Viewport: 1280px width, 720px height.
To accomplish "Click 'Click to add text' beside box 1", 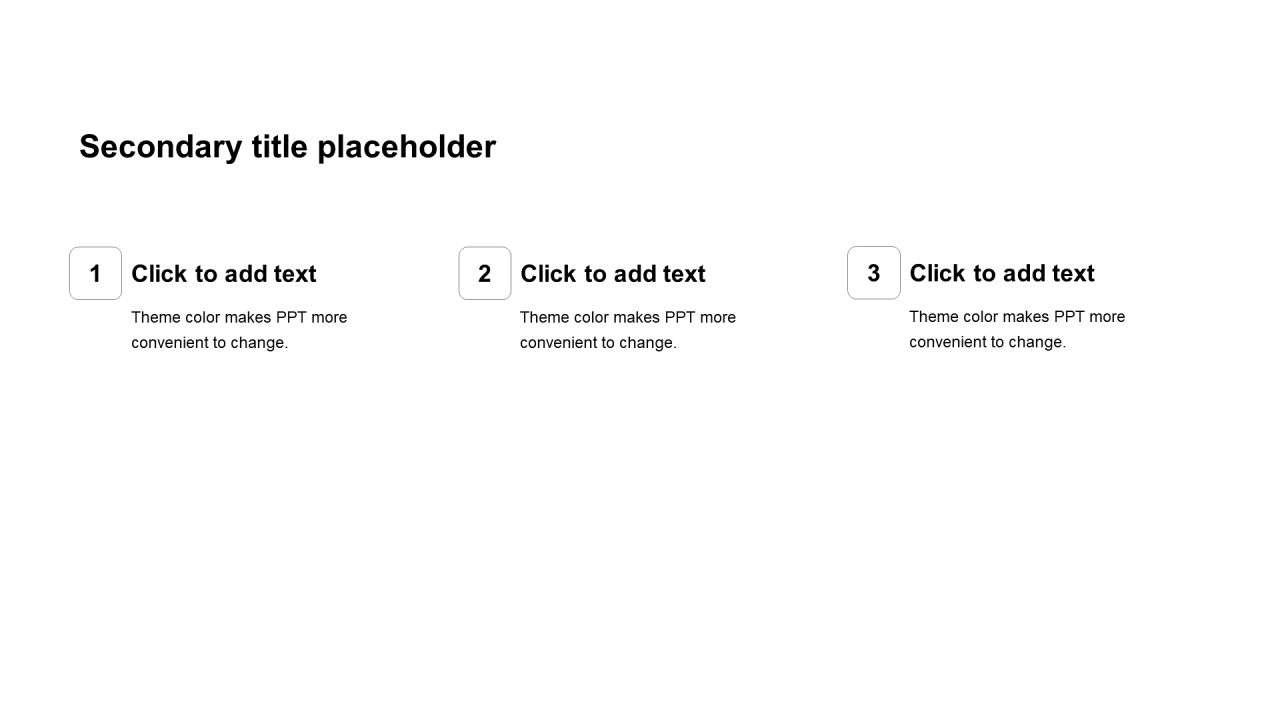I will [224, 274].
